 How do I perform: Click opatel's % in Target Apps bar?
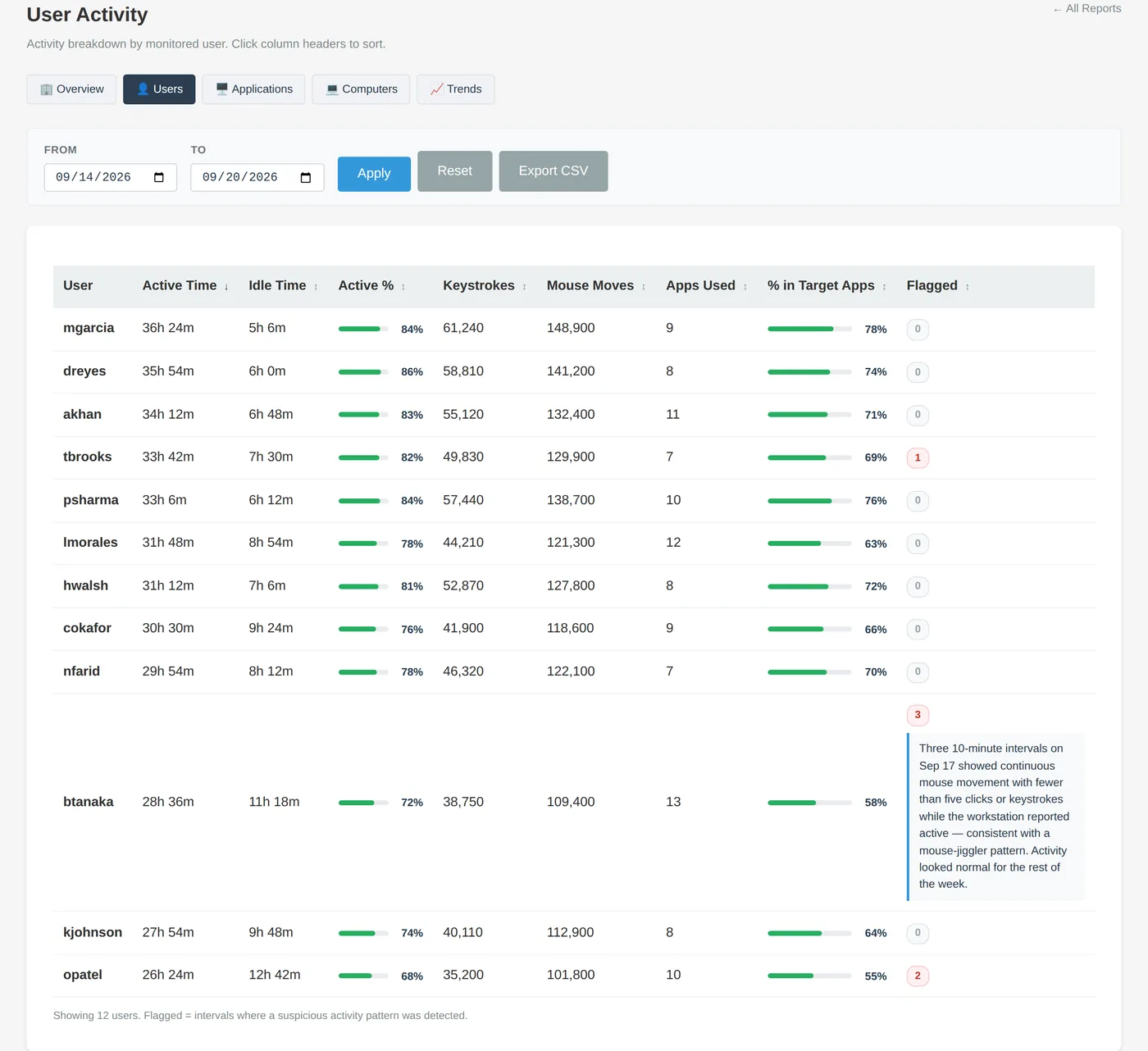coord(809,976)
